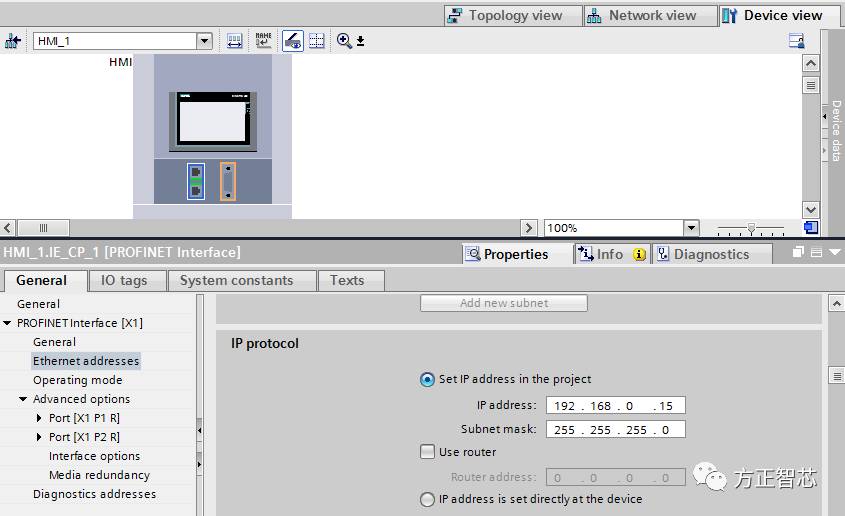The height and width of the screenshot is (516, 845).
Task: Click the Subnet mask input field
Action: pyautogui.click(x=615, y=429)
